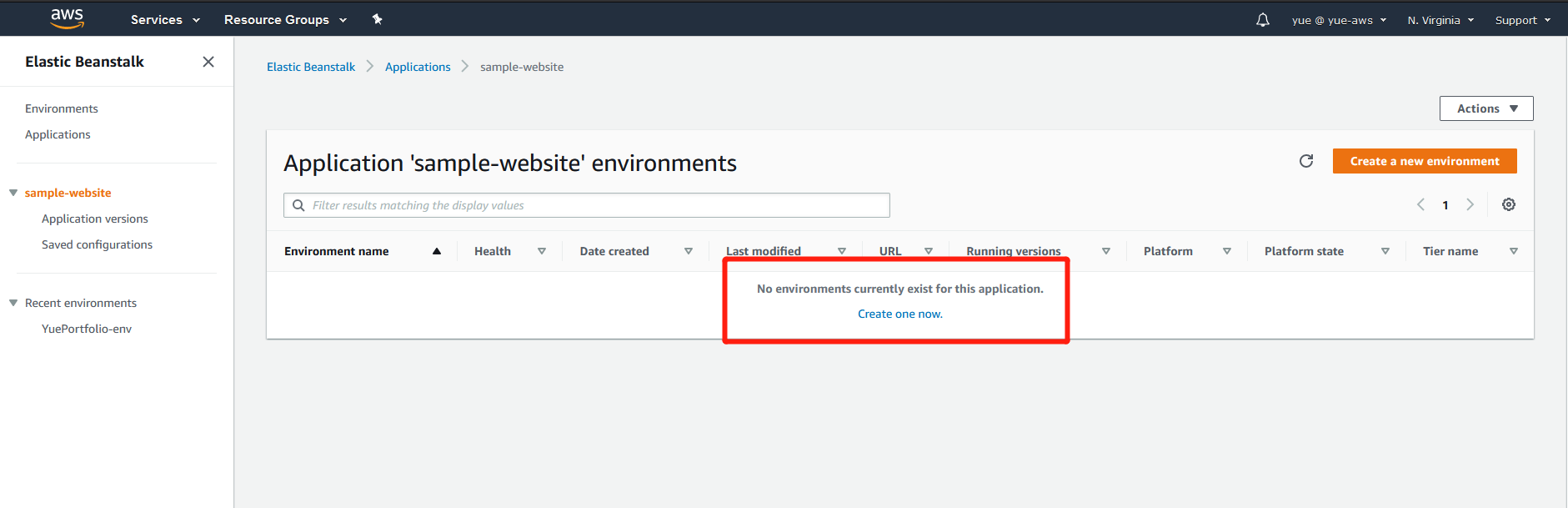This screenshot has width=1568, height=508.
Task: Sort by Tier name column arrow
Action: (1514, 251)
